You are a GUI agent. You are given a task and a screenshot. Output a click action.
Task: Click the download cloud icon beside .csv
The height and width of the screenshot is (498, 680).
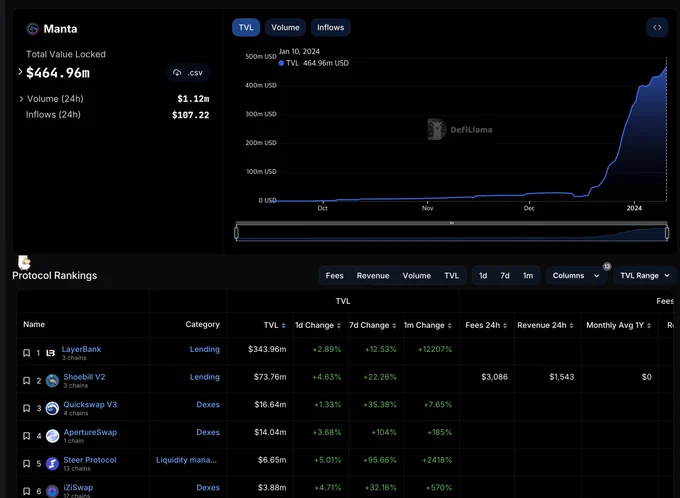coord(177,72)
